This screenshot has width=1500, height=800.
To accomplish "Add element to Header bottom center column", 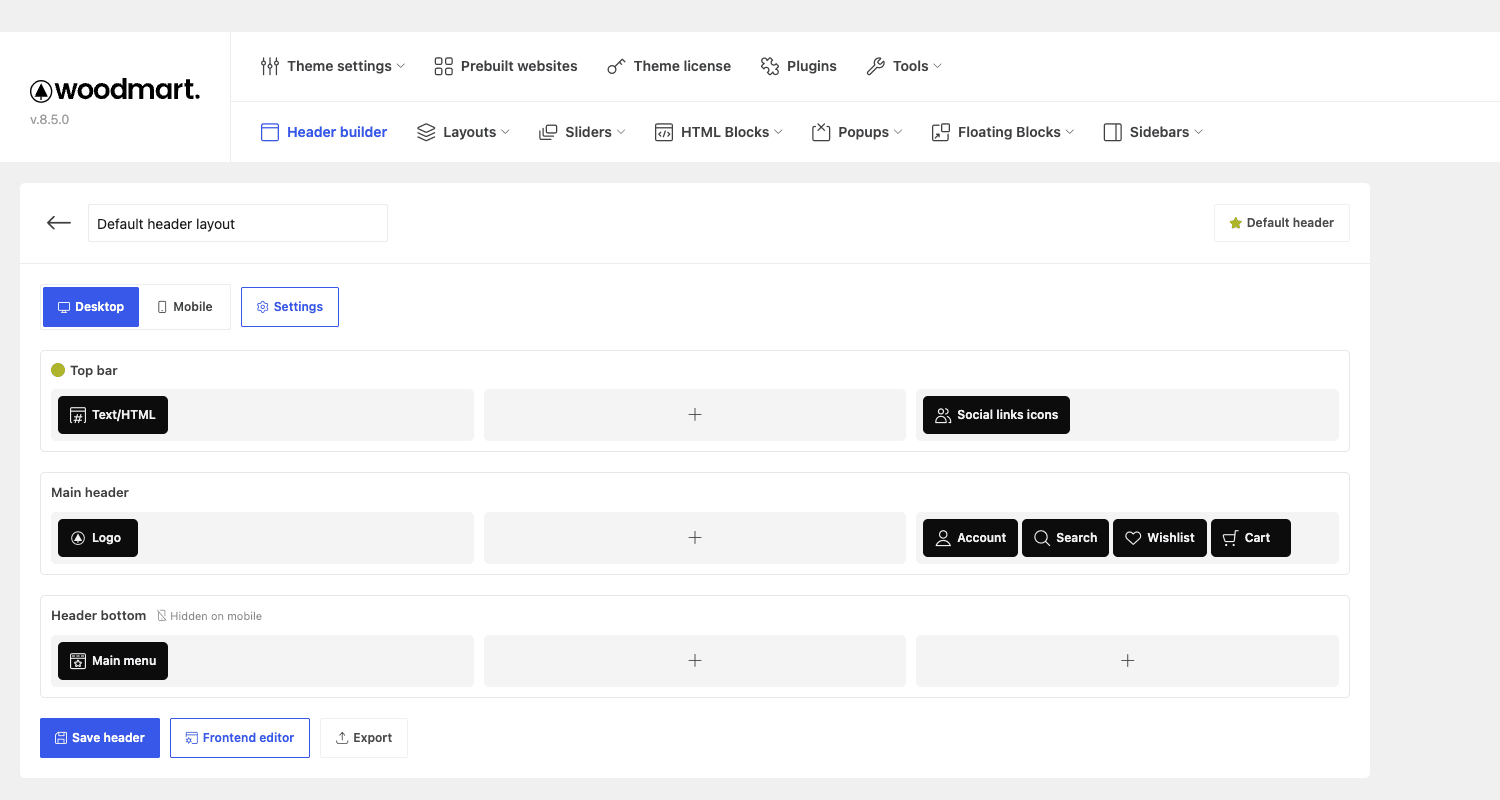I will pyautogui.click(x=695, y=661).
